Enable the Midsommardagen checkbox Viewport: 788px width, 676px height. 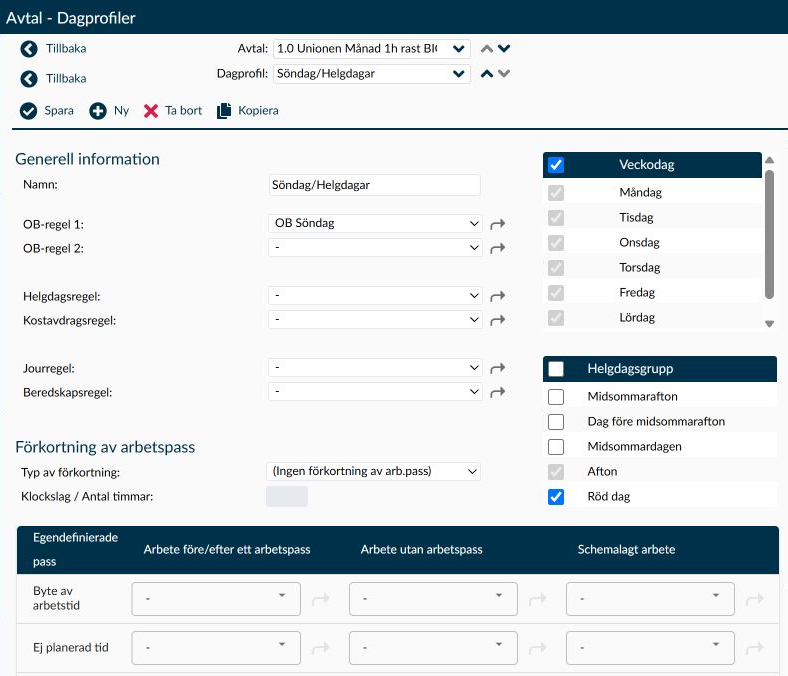pyautogui.click(x=556, y=447)
